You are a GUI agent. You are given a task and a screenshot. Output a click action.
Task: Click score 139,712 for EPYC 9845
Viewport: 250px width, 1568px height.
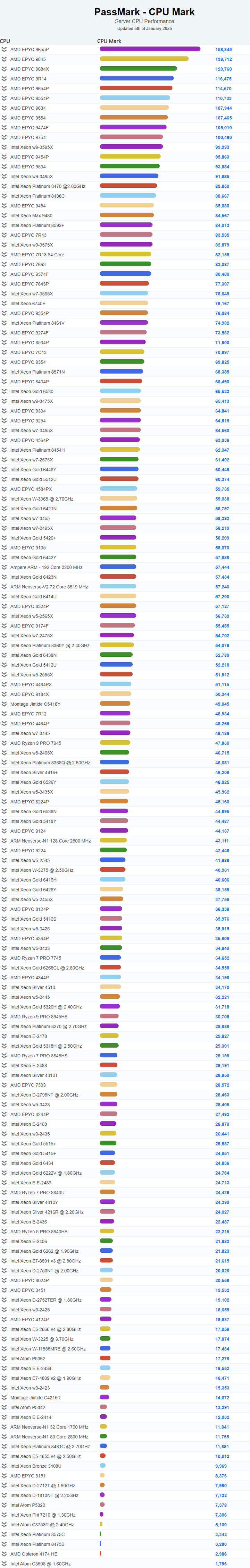coord(223,59)
